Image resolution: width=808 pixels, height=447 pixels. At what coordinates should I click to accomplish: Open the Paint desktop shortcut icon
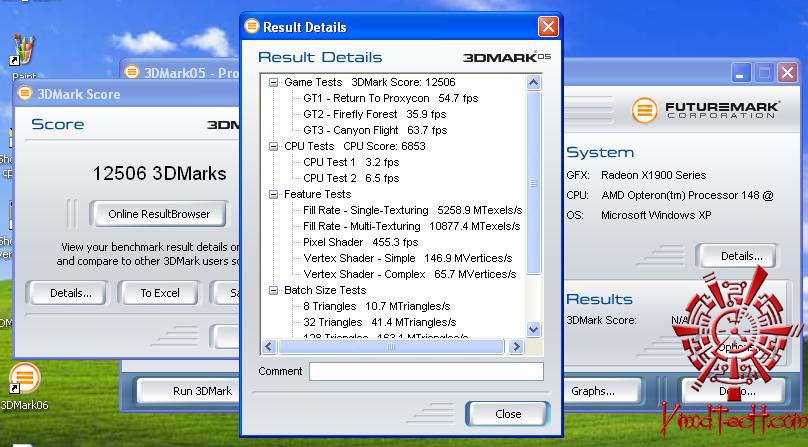click(x=24, y=51)
